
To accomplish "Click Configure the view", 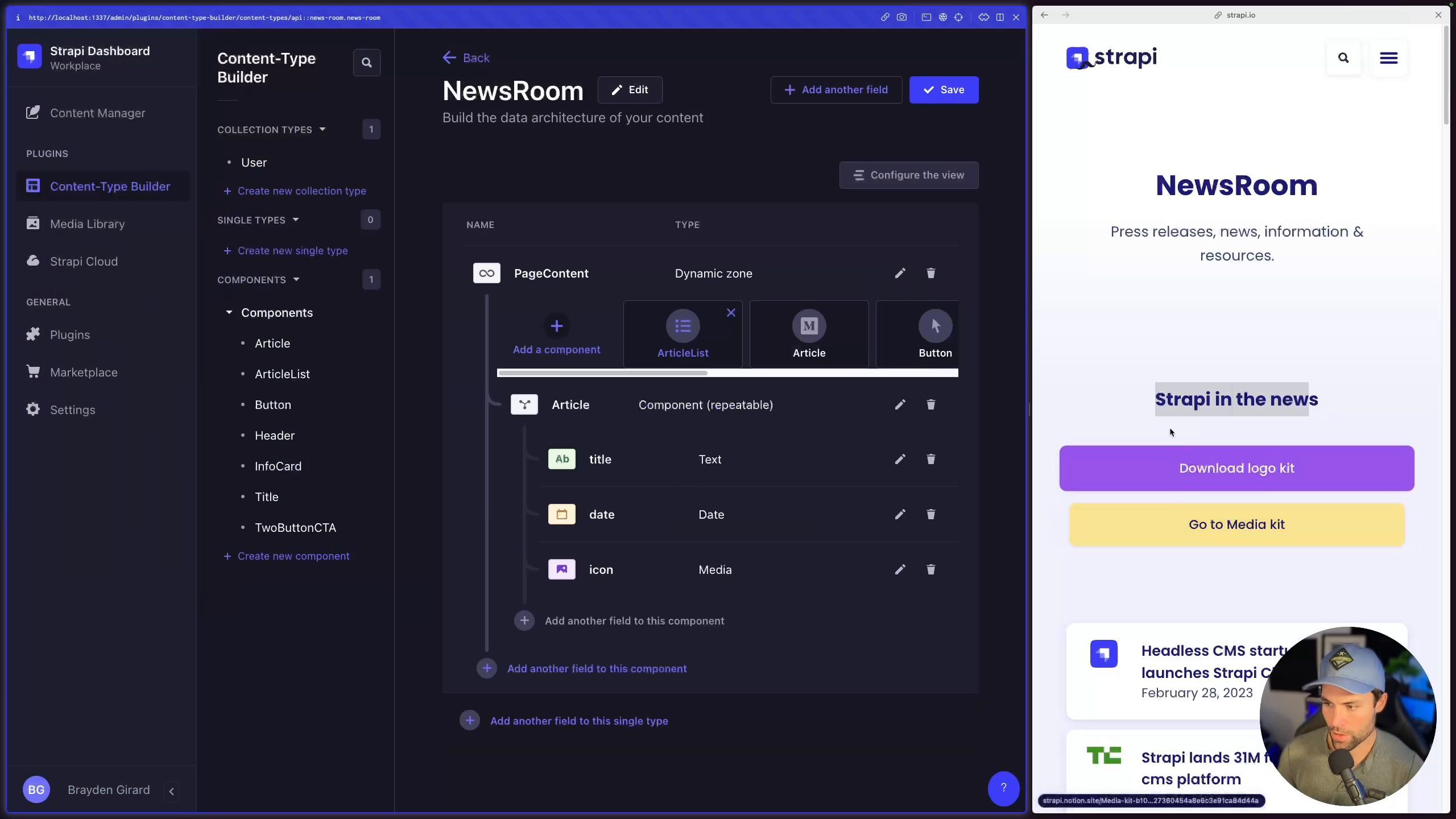I will pyautogui.click(x=909, y=175).
